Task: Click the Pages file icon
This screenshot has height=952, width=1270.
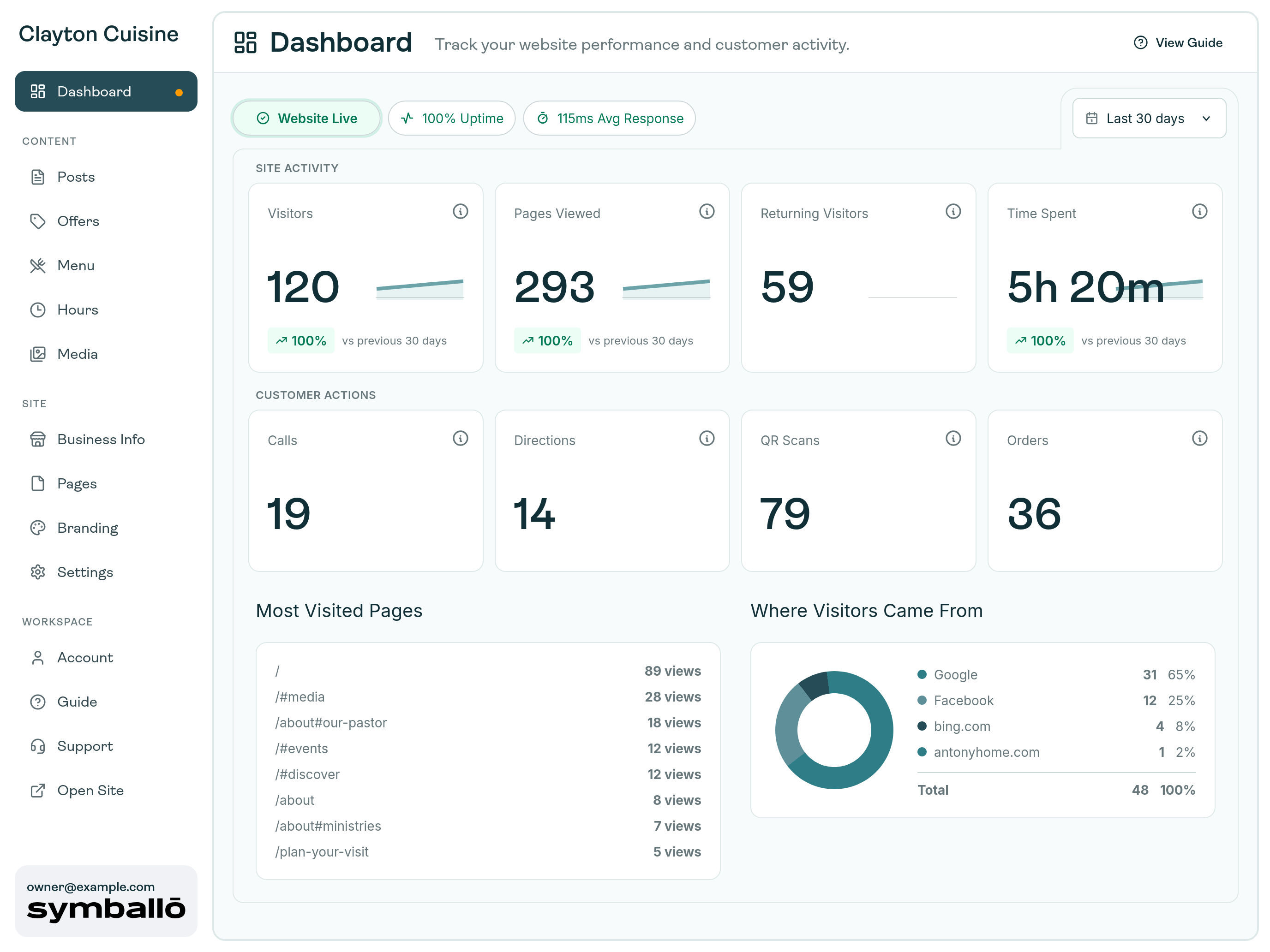Action: point(38,483)
